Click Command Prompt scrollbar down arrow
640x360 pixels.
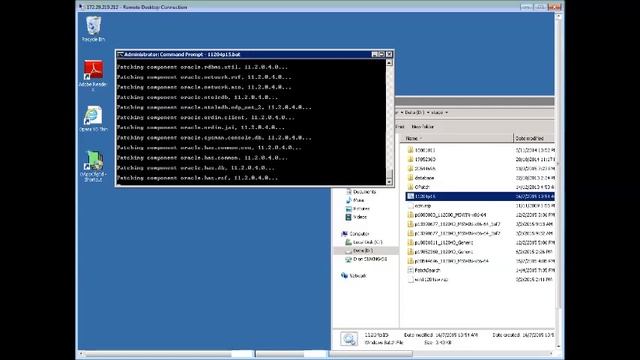click(389, 182)
